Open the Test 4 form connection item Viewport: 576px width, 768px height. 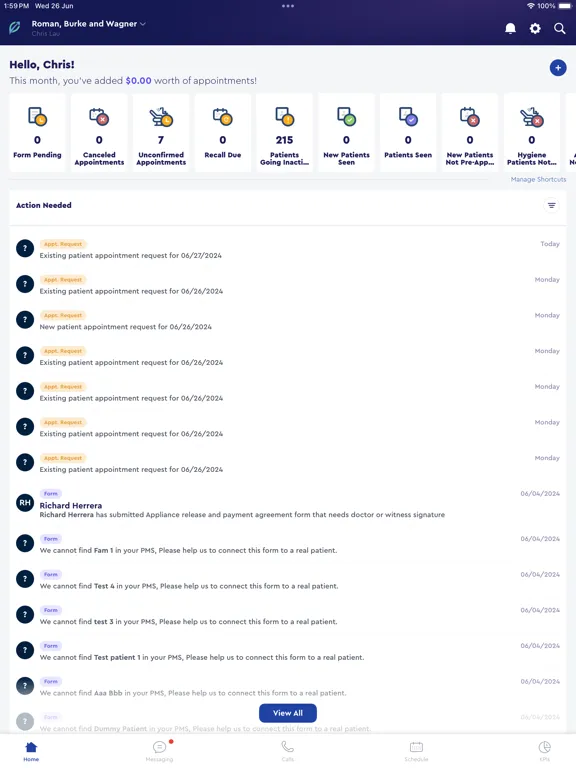point(288,580)
